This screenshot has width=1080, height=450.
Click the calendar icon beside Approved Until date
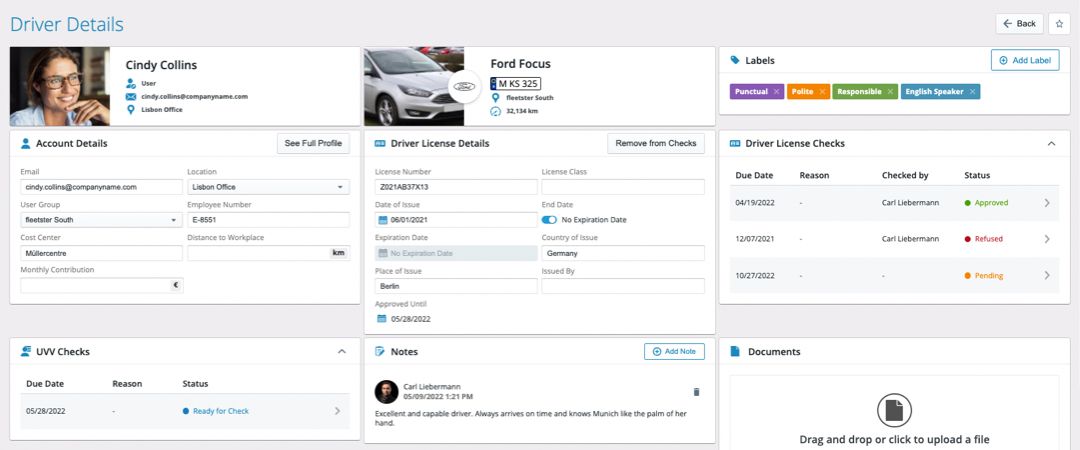click(382, 319)
